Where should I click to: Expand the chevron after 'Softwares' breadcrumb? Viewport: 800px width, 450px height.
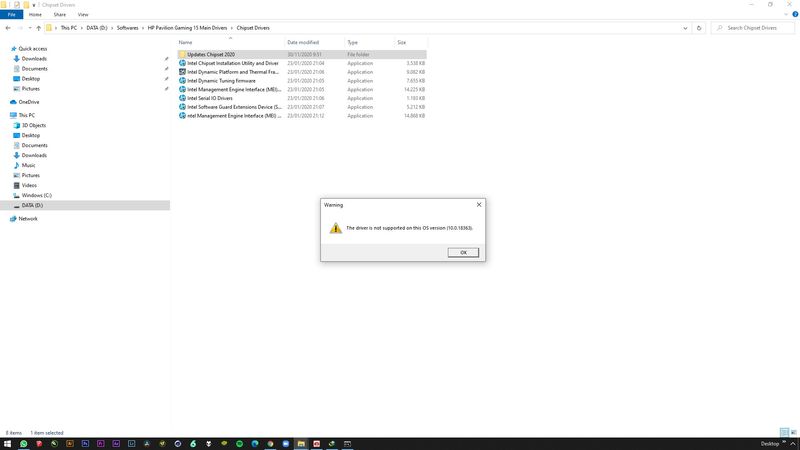click(x=143, y=28)
